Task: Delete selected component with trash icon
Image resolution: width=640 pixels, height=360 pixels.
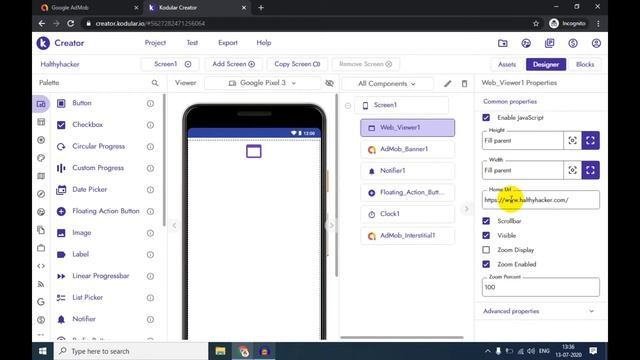Action: (464, 84)
